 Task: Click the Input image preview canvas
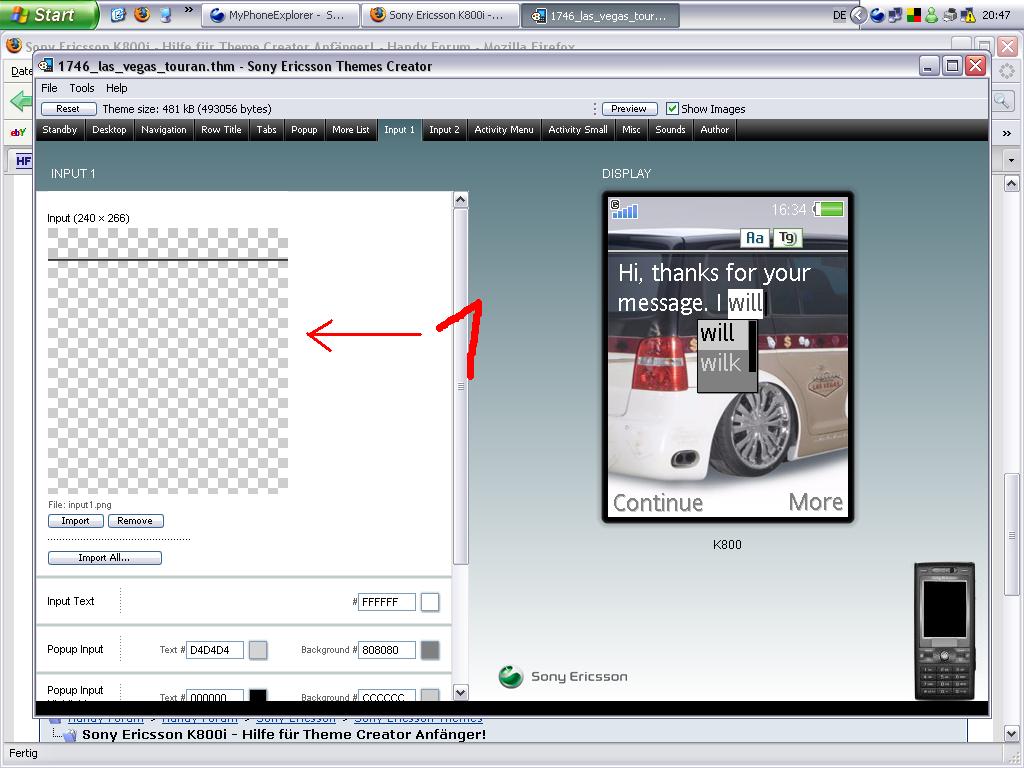[x=168, y=360]
